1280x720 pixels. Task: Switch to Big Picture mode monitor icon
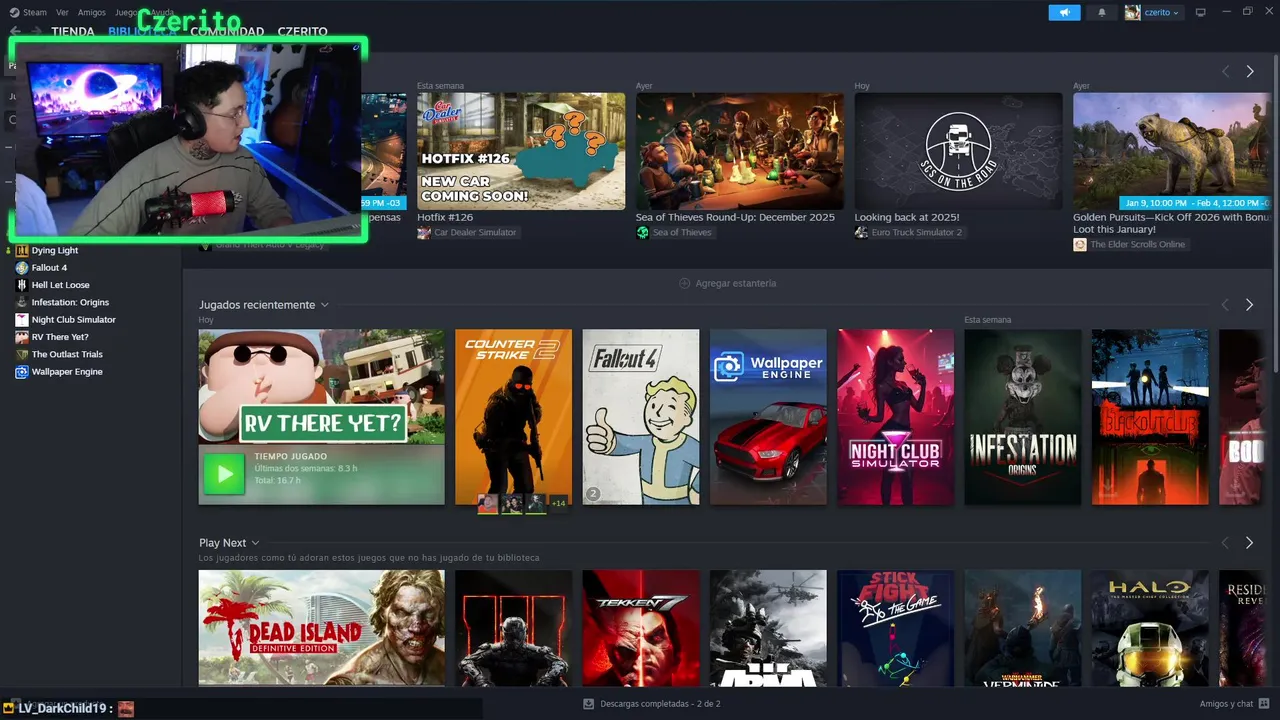point(1201,12)
